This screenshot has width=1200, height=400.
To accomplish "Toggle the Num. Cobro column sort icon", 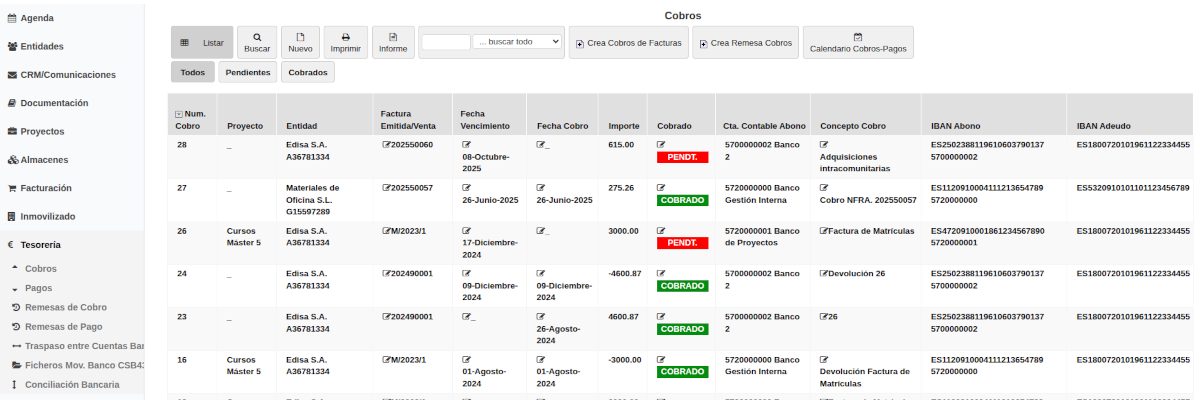I will tap(179, 114).
